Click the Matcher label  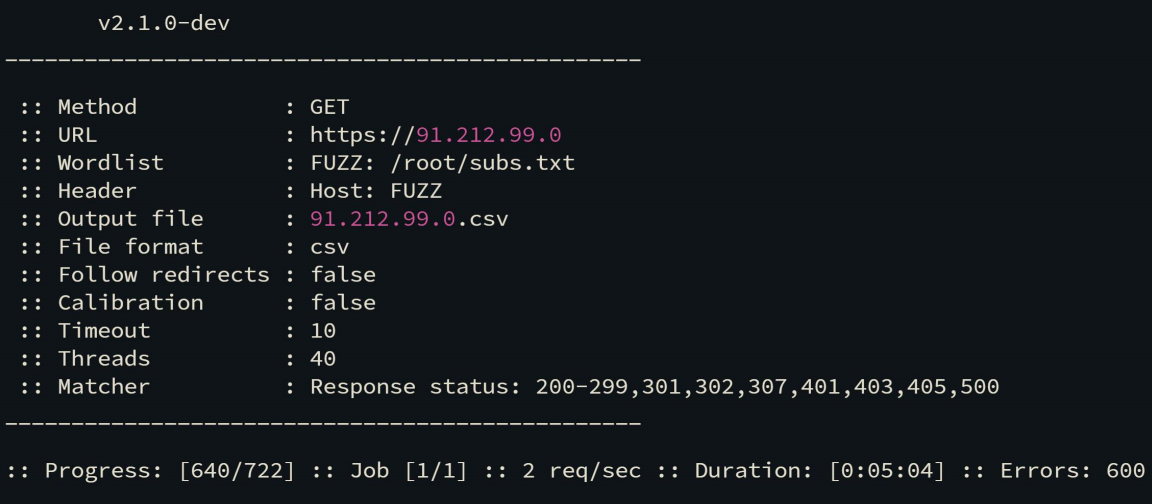click(x=104, y=386)
